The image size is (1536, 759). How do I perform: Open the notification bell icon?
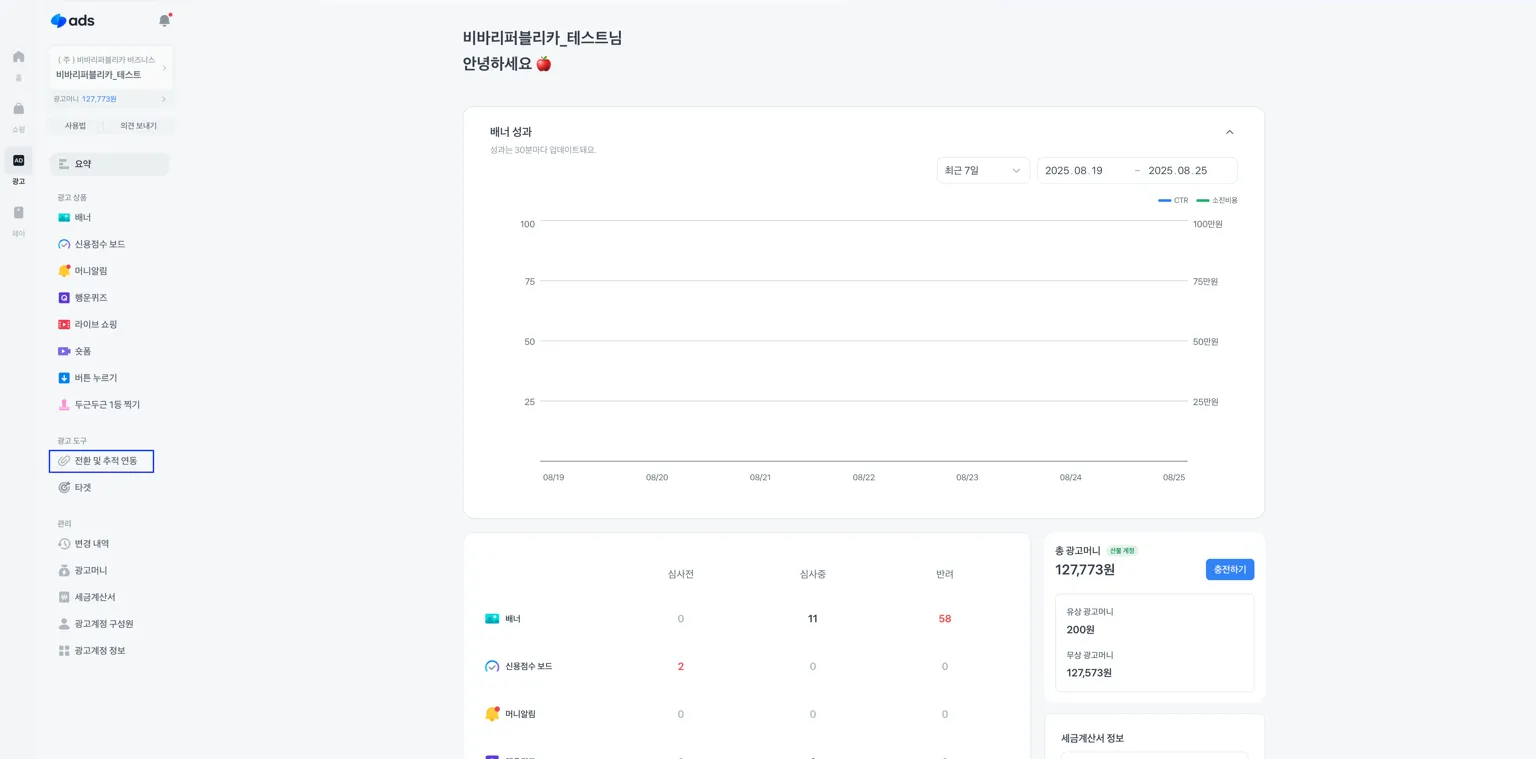pos(164,20)
